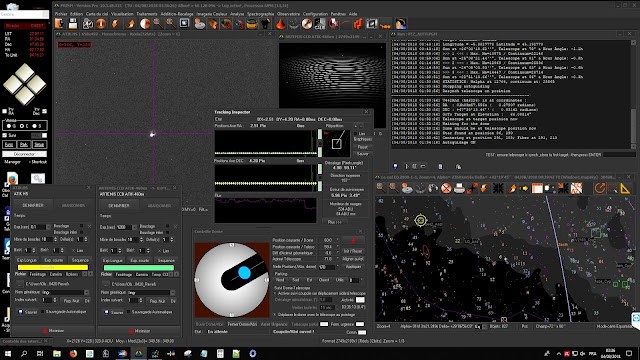Click green progress bar in ARTEMIS CCD panel
640x360 pixels.
tap(139, 268)
